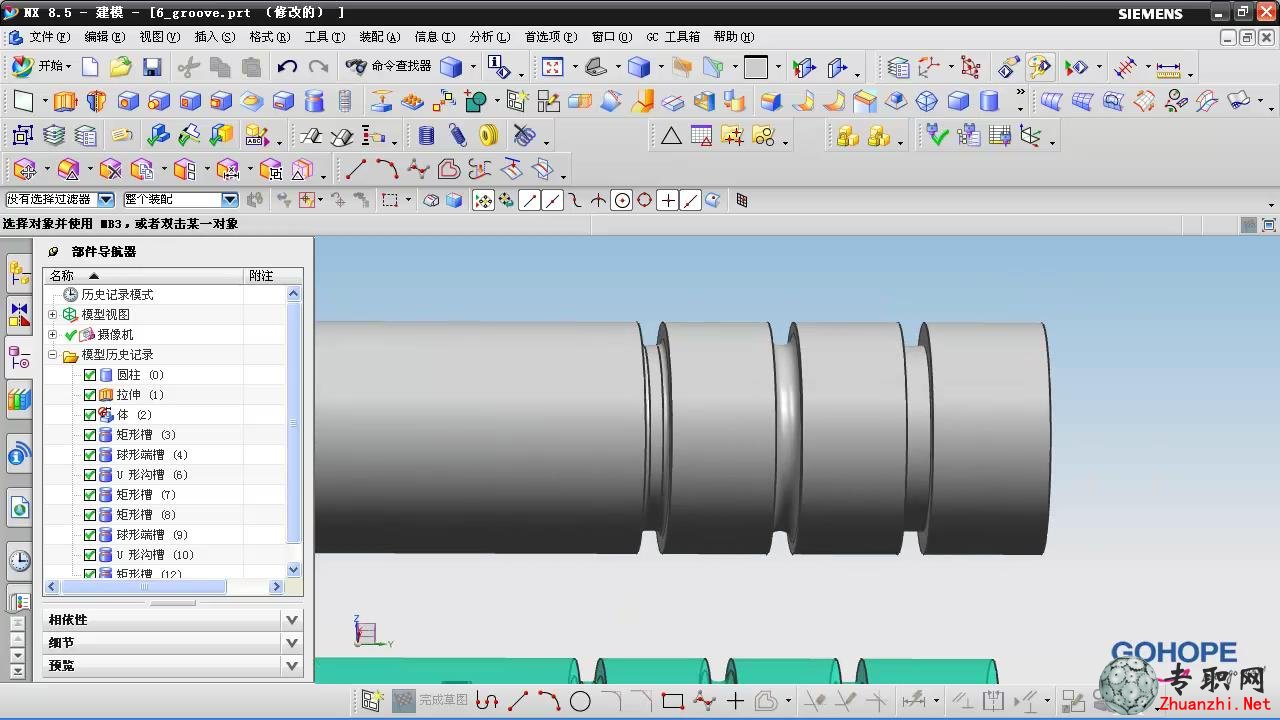1280x720 pixels.
Task: Select the Extrude feature icon
Action: click(65, 101)
